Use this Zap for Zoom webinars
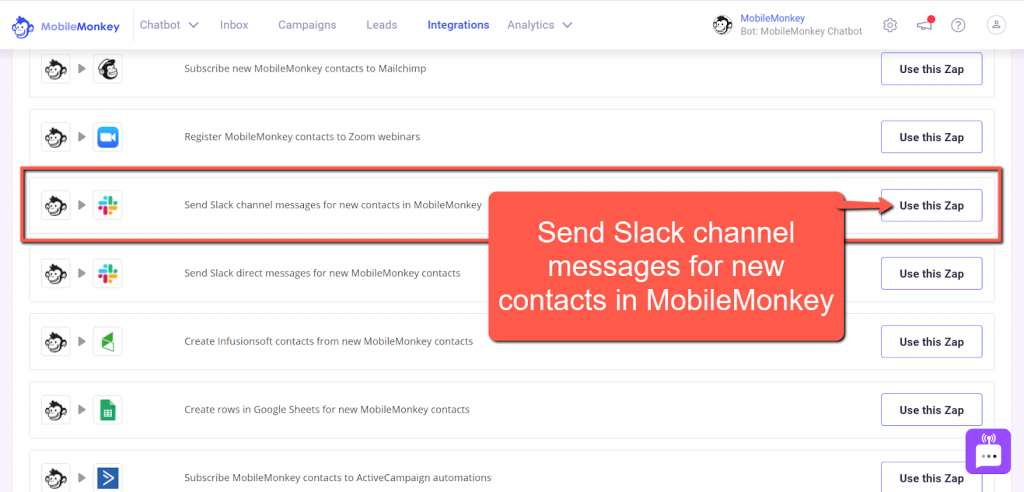Screen dimensions: 1024x492 [x=931, y=137]
